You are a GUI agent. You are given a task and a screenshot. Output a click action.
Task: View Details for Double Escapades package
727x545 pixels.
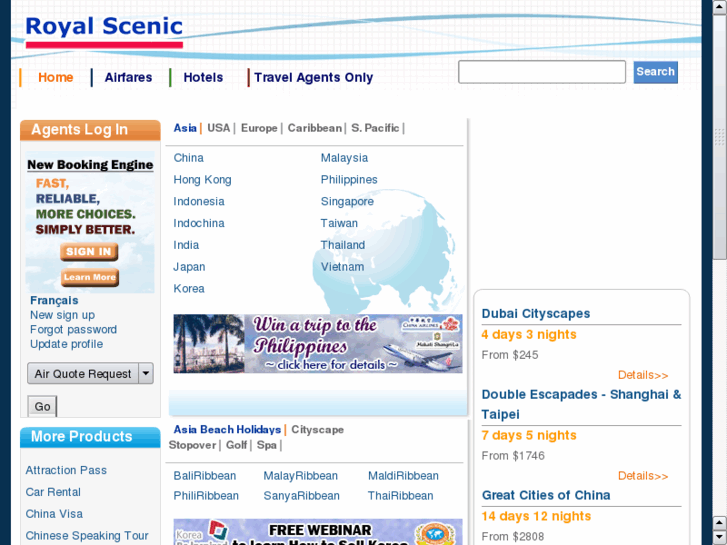click(643, 476)
